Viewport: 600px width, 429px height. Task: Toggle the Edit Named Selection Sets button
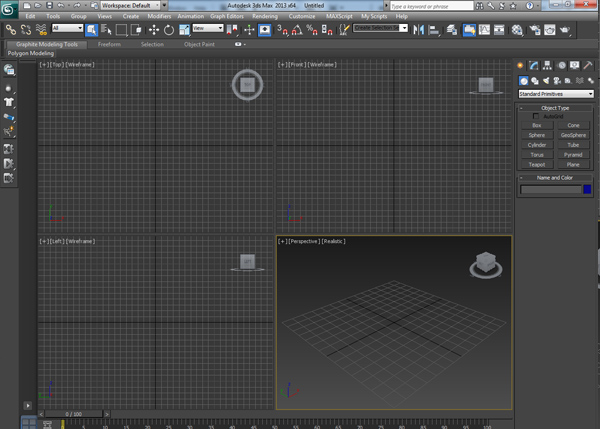click(344, 29)
